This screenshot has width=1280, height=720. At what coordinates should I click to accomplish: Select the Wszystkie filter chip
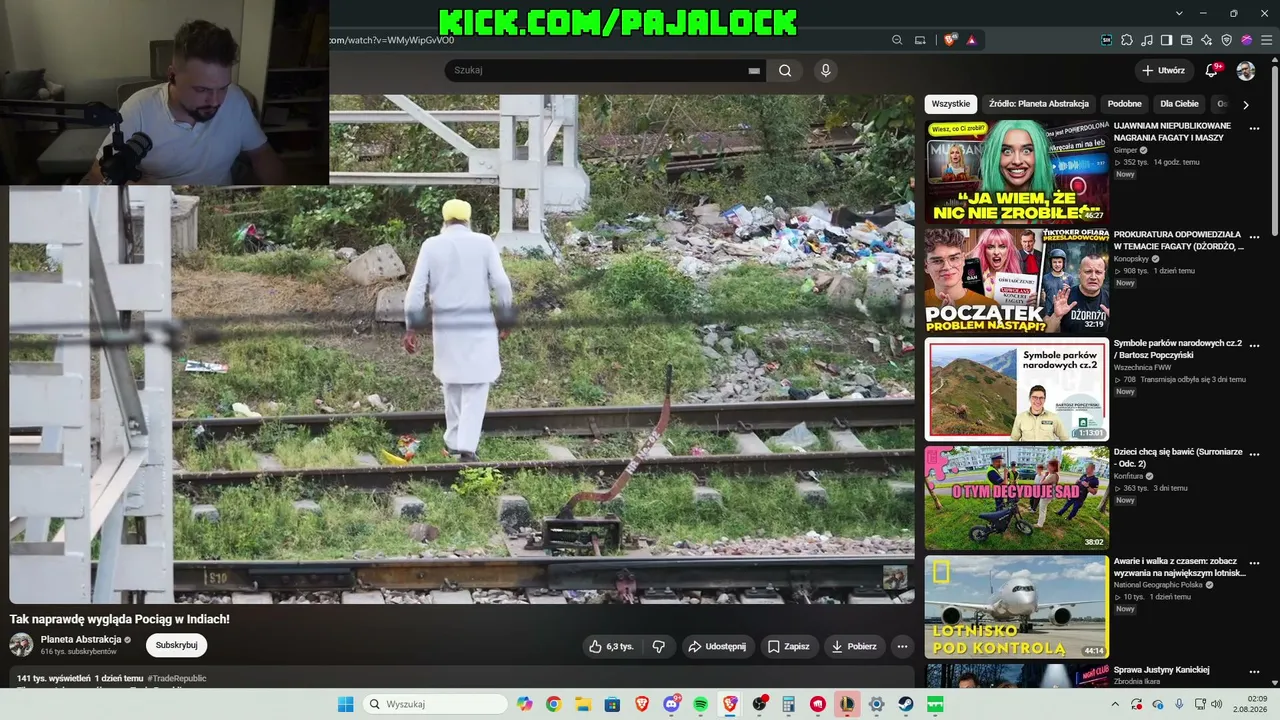point(951,104)
